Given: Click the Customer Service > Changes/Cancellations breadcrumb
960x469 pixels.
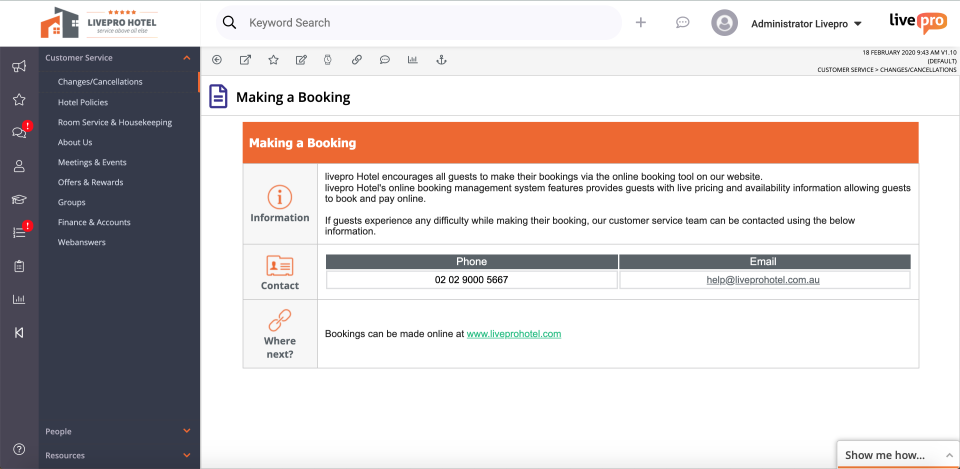Looking at the screenshot, I should (x=887, y=70).
